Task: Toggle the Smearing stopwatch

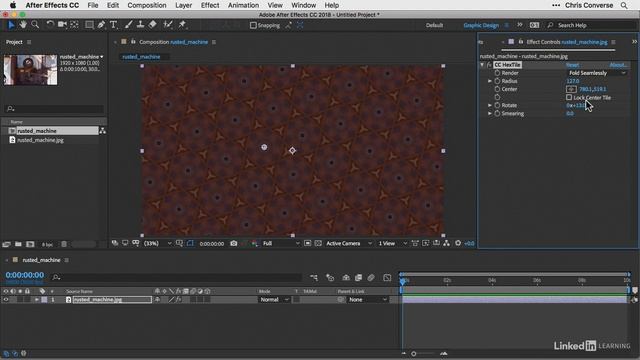Action: point(497,113)
